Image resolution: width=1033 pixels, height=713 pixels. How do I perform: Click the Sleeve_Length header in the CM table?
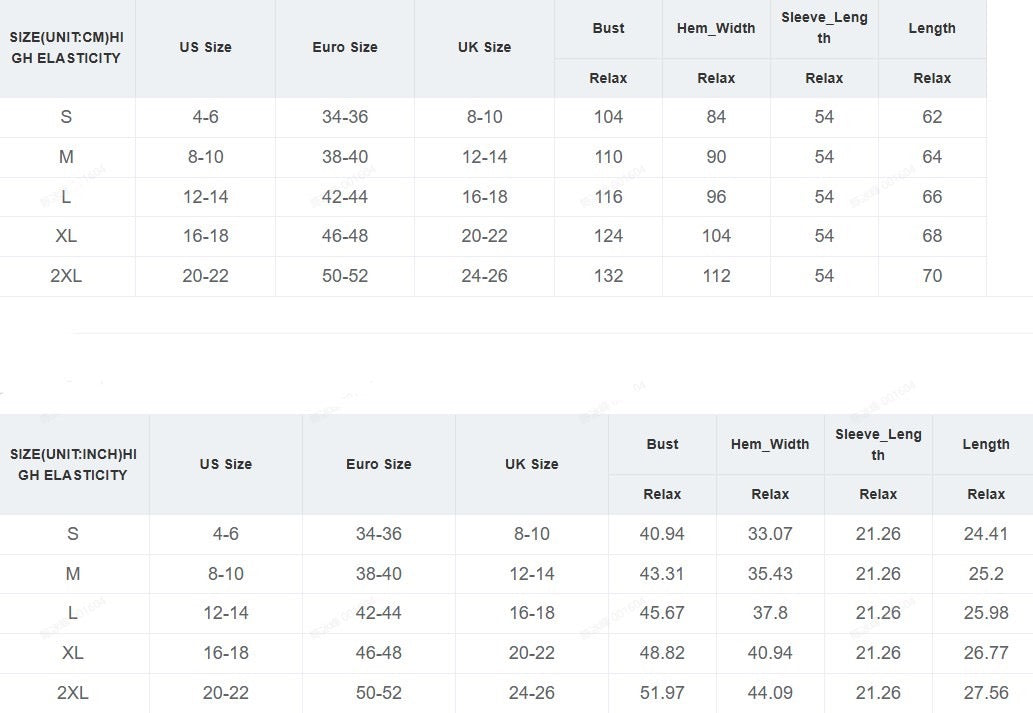[x=824, y=28]
